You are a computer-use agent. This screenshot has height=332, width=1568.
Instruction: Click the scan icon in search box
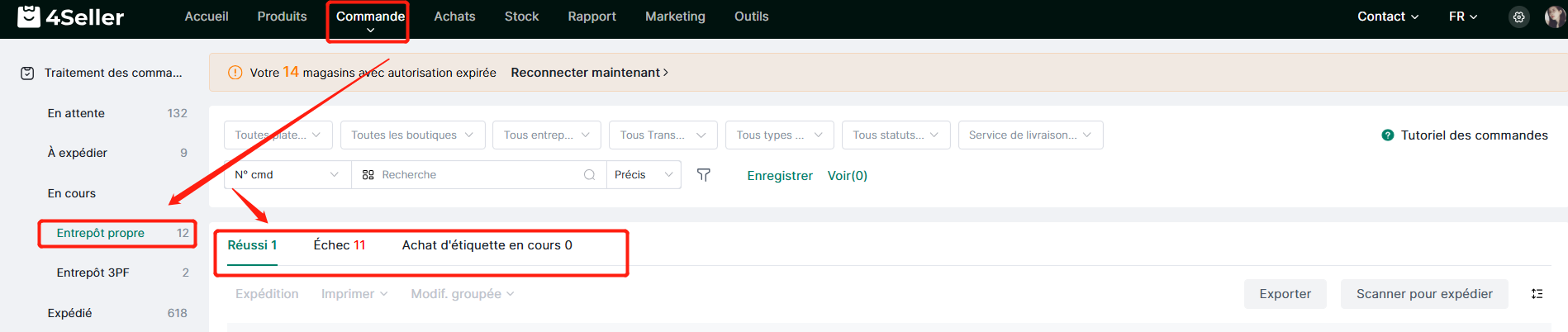(x=368, y=175)
